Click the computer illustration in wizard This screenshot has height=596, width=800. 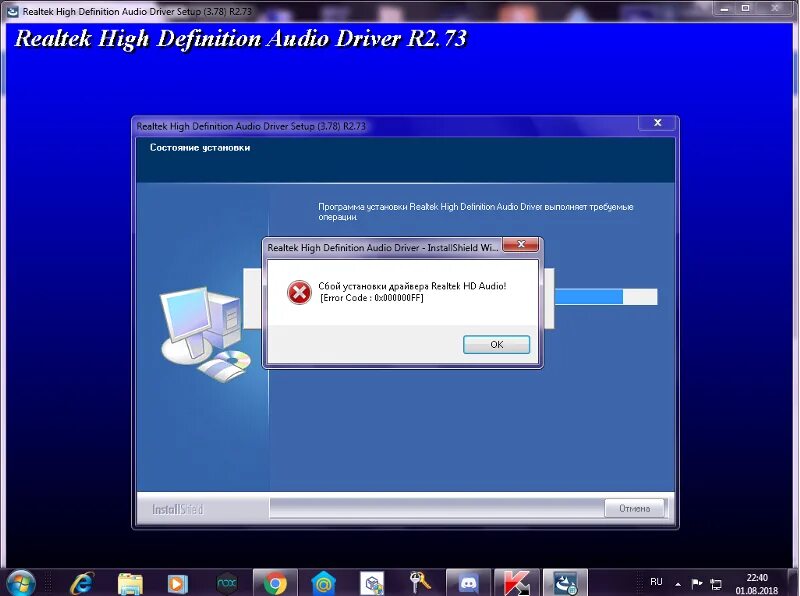coord(206,334)
